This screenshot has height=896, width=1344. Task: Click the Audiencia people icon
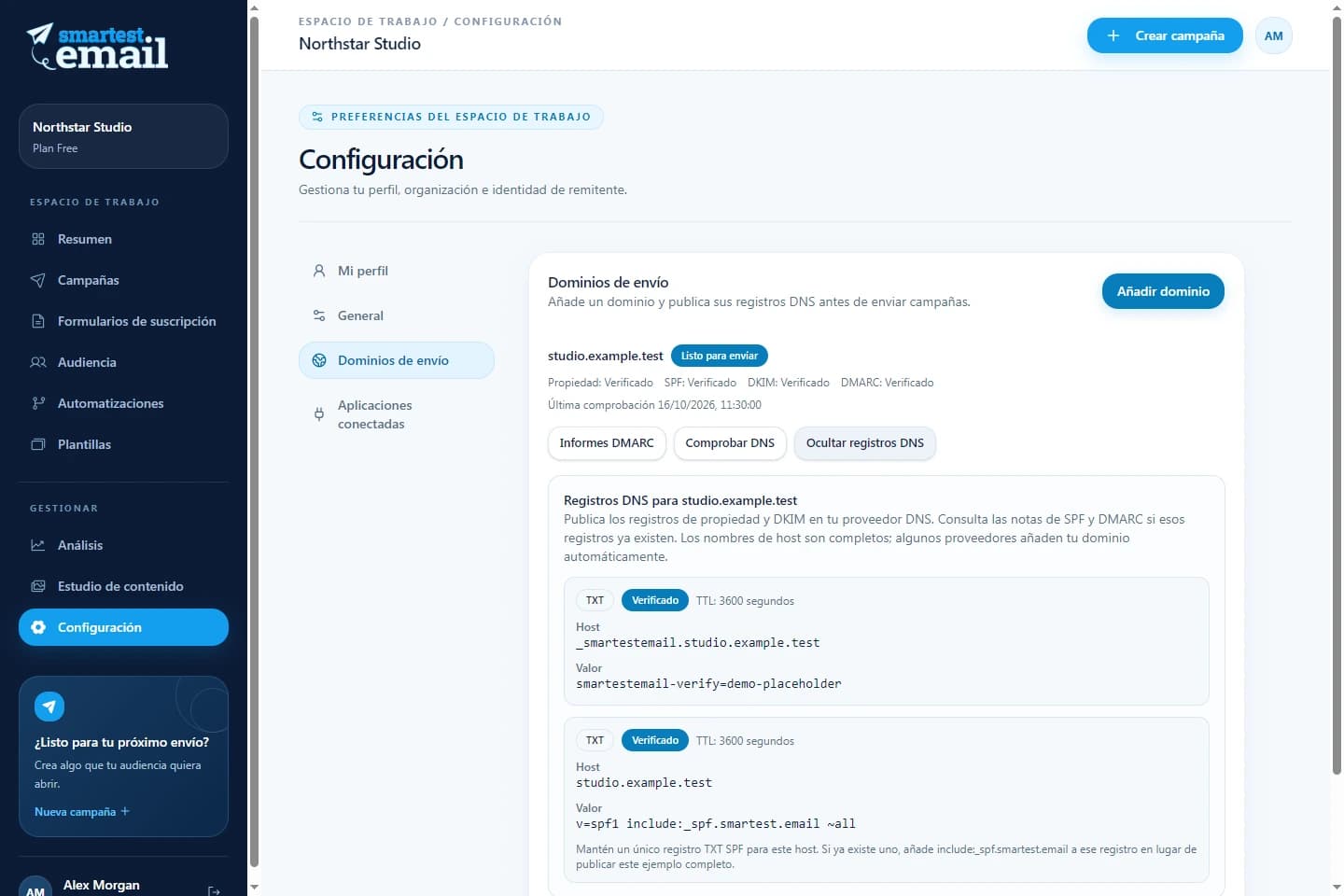[x=38, y=362]
